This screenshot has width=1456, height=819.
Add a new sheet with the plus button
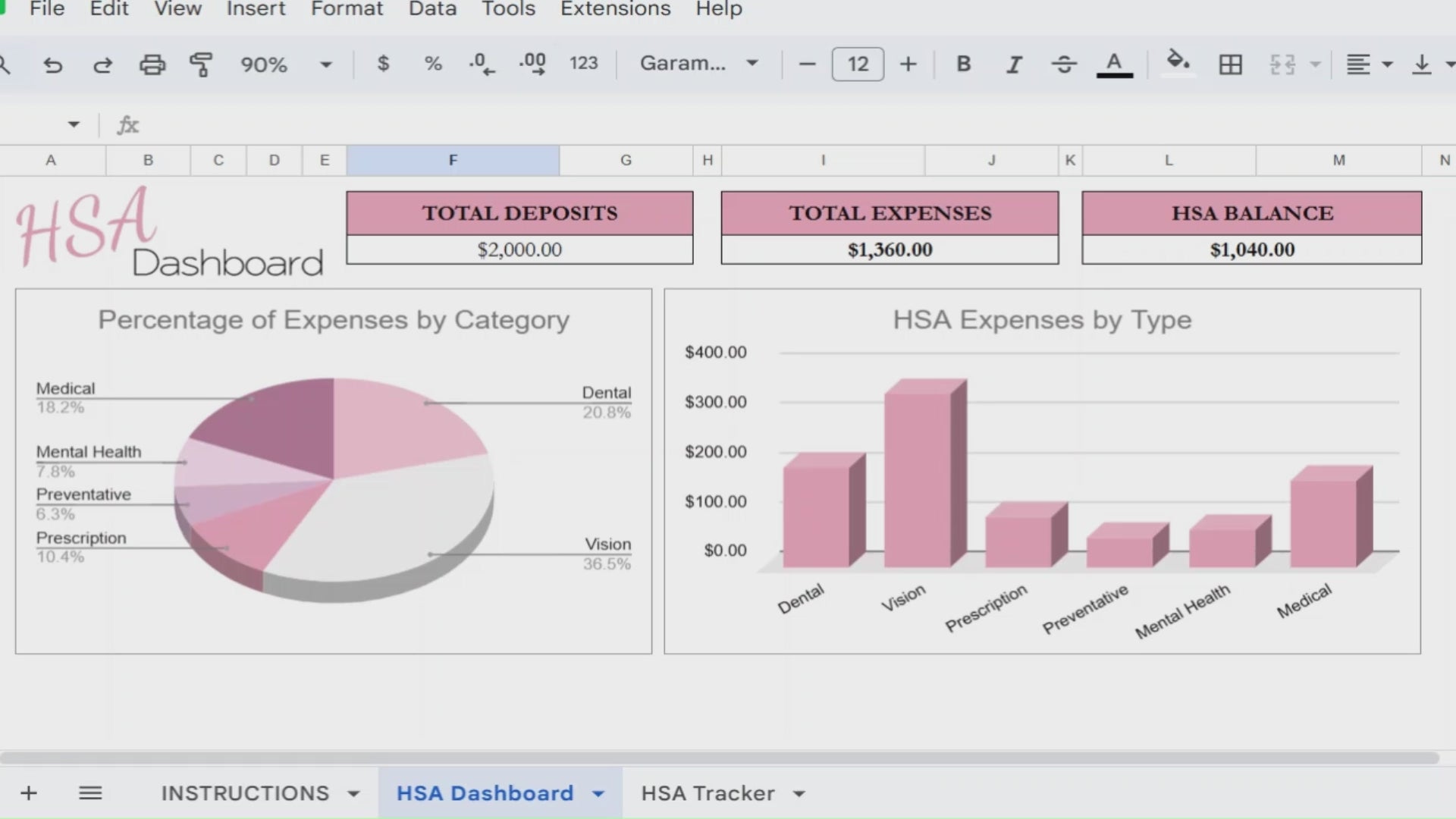point(29,793)
